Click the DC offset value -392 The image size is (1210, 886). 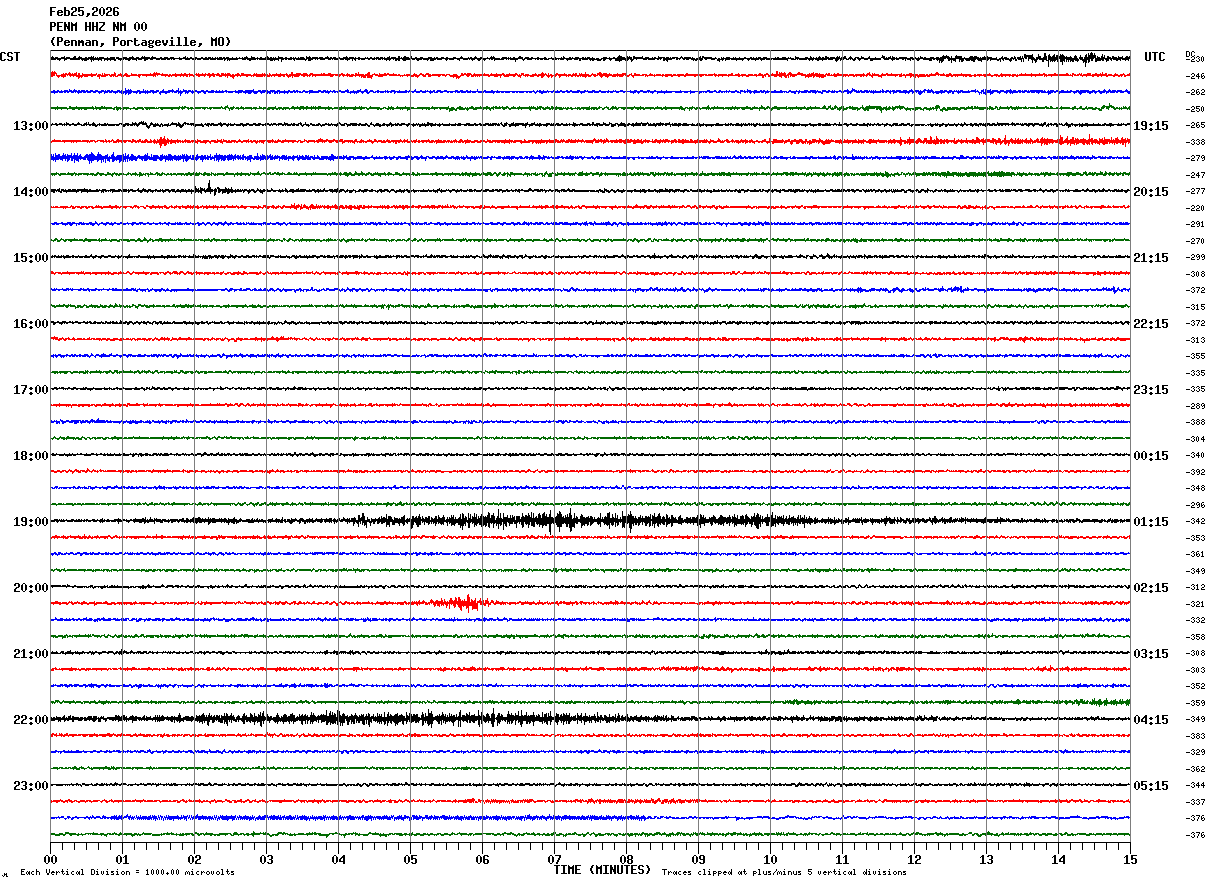1195,472
